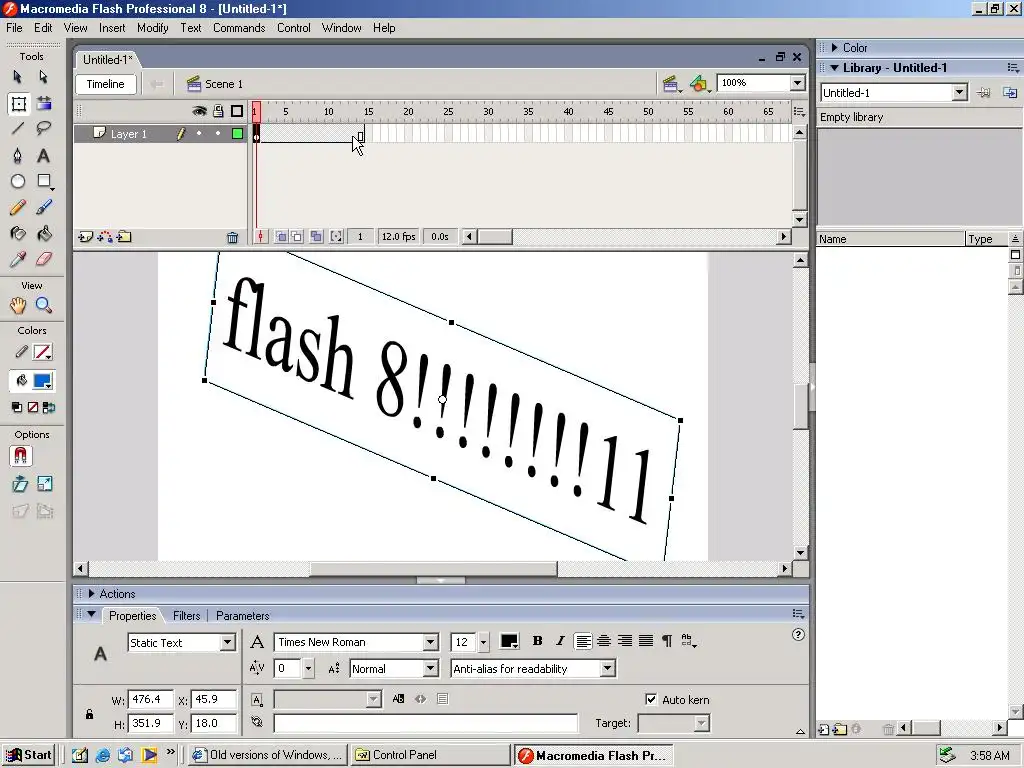This screenshot has height=768, width=1024.
Task: Open the Control menu
Action: [293, 28]
